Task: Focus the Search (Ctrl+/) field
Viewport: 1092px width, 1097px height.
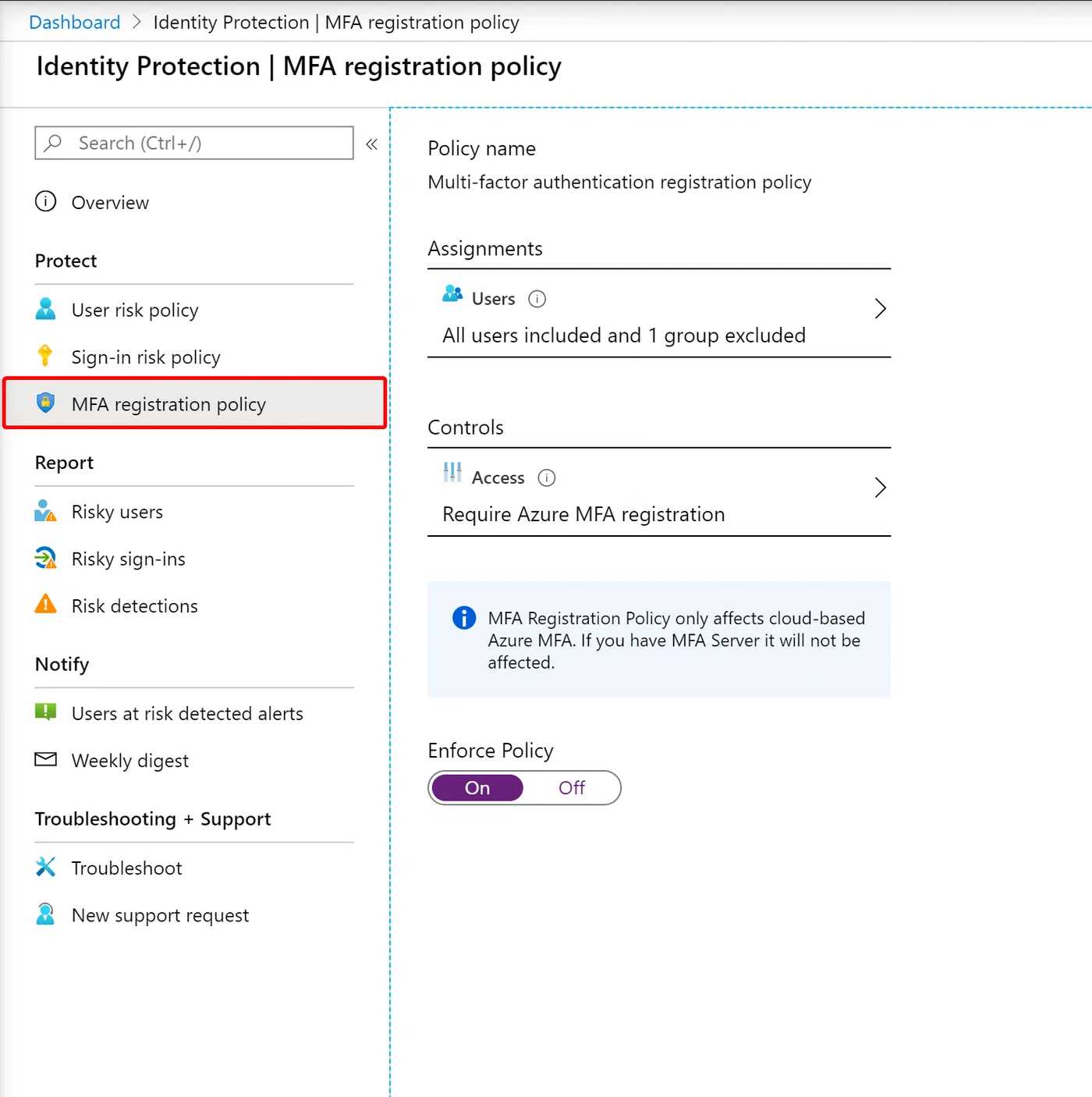Action: pos(194,143)
